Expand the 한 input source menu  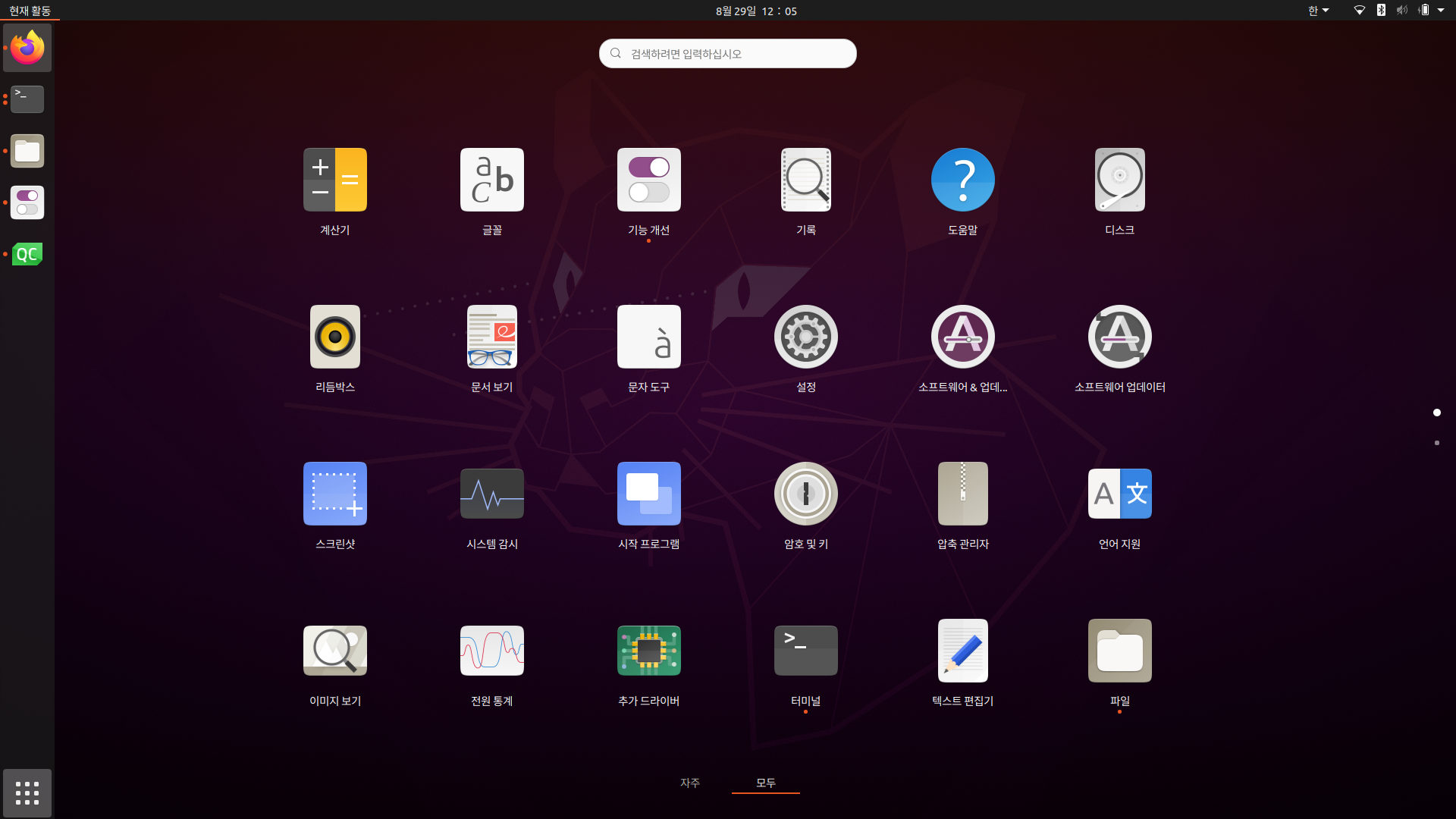point(1318,11)
